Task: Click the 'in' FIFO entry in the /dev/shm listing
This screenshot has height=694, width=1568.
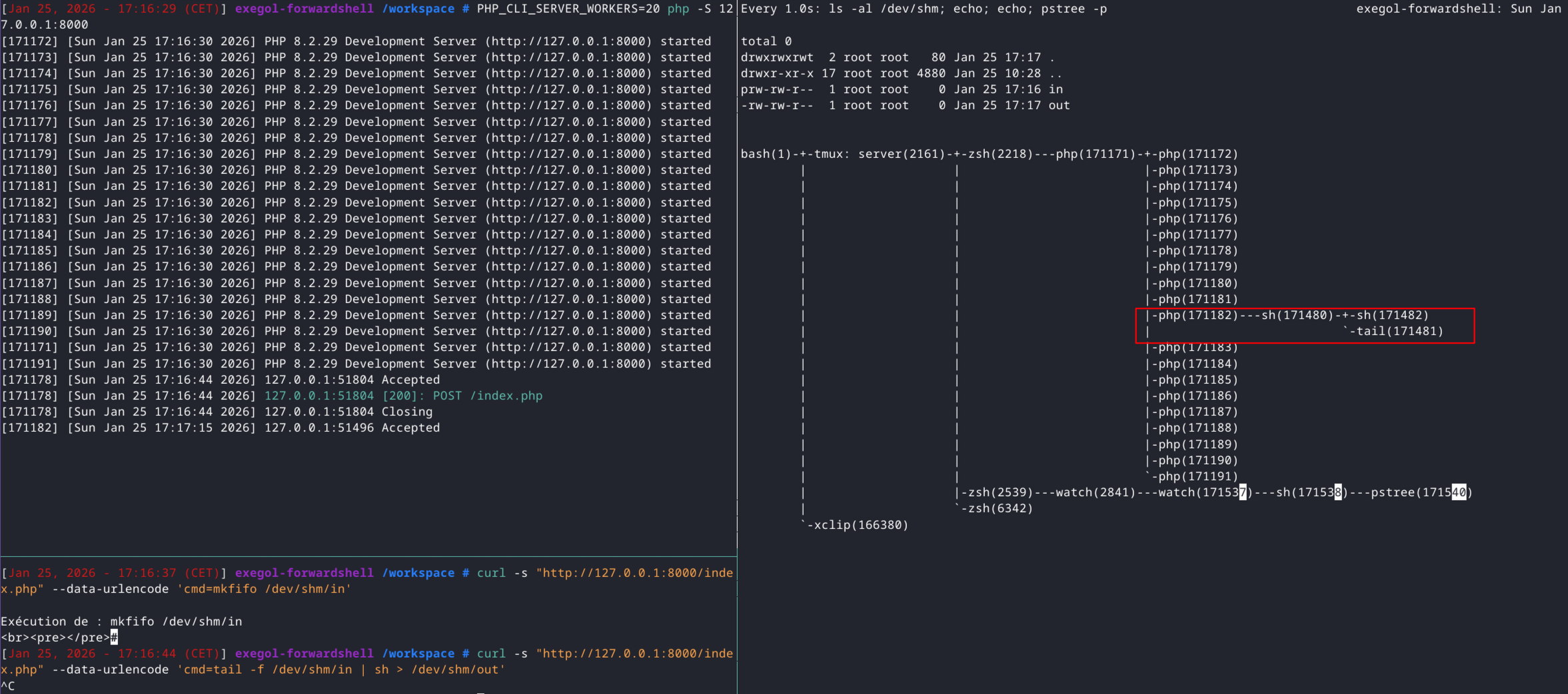Action: (1057, 89)
